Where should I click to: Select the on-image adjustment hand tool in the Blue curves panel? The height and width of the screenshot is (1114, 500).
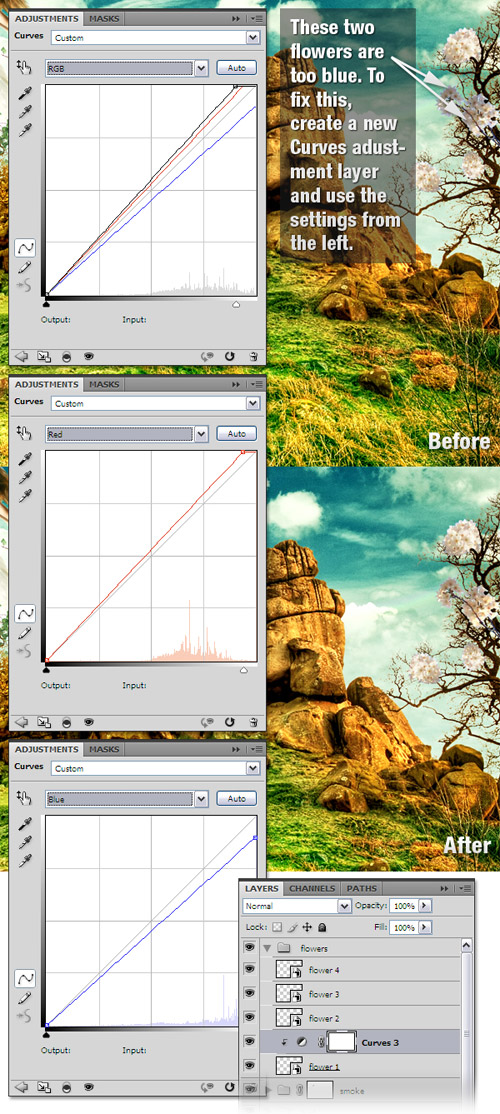click(x=24, y=798)
